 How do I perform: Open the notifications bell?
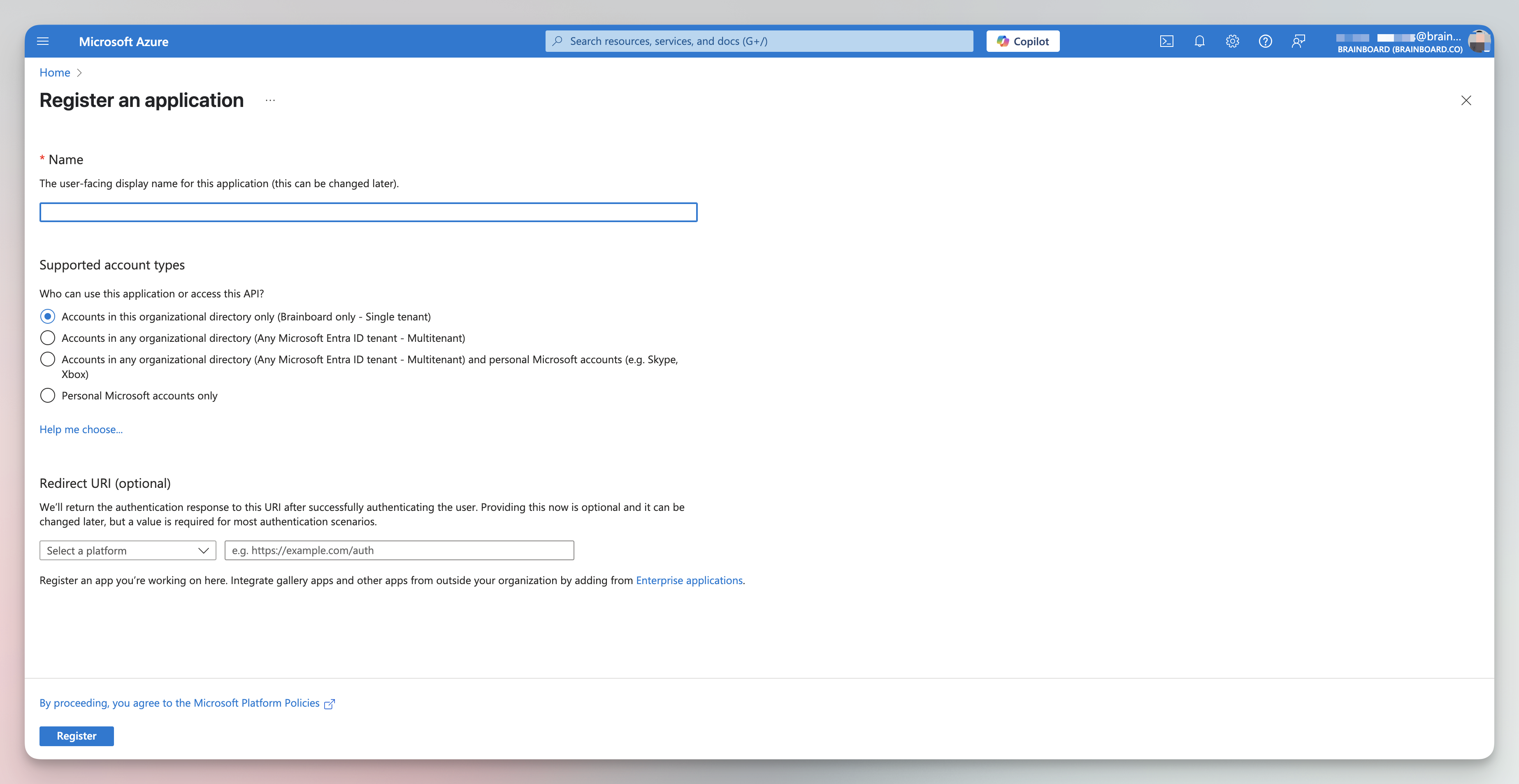click(1199, 41)
